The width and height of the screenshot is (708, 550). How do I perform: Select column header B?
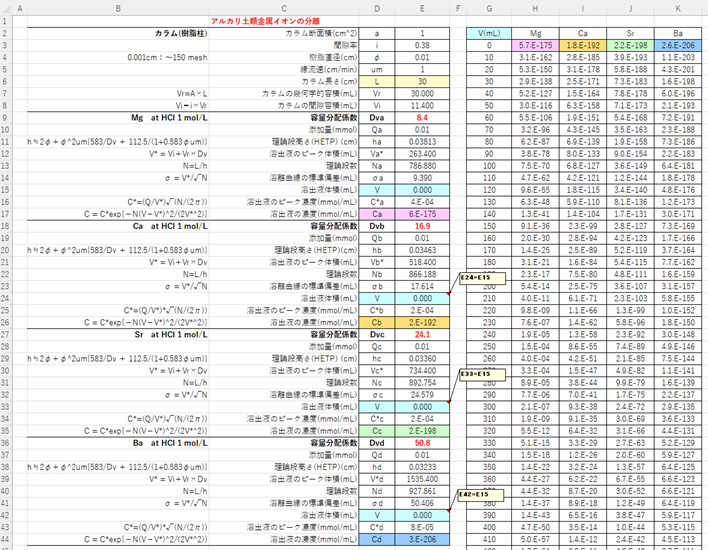(x=118, y=9)
